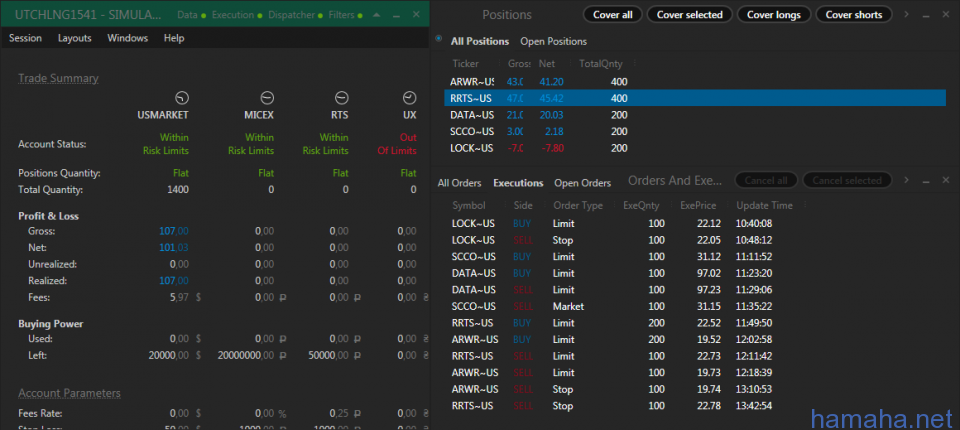Click the RTS market status icon

342,97
